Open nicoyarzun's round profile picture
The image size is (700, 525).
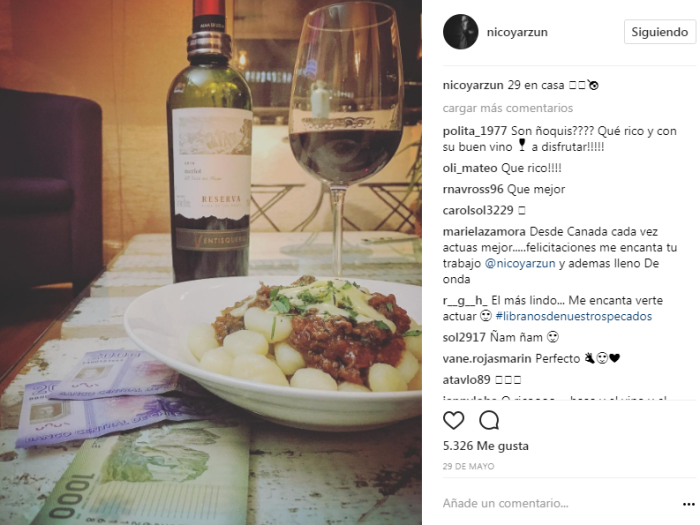[460, 32]
